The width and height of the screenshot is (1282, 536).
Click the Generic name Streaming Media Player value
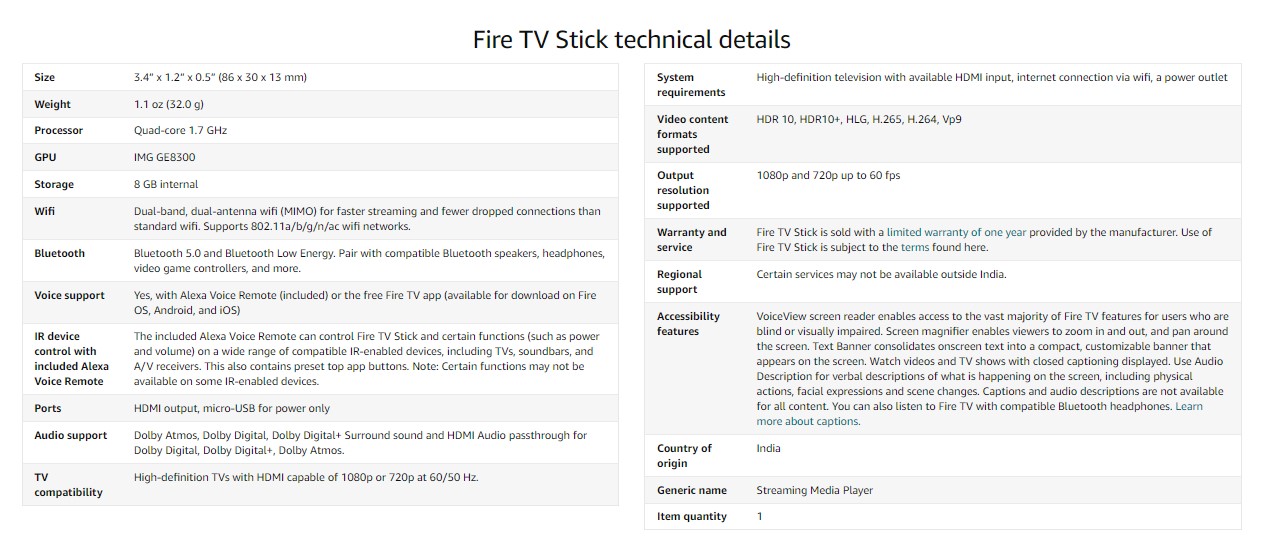(x=815, y=490)
